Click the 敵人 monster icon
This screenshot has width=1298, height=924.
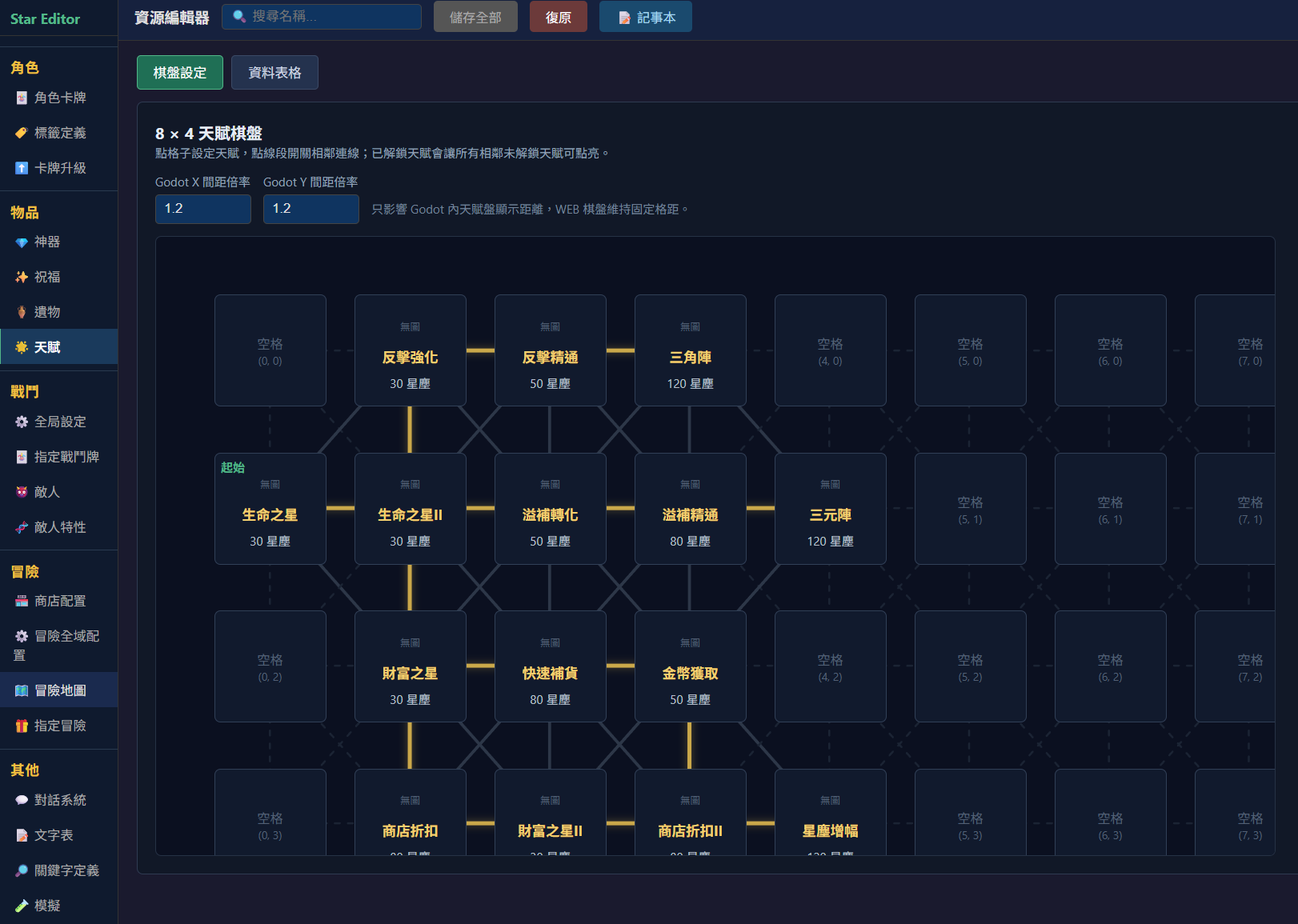pos(22,492)
